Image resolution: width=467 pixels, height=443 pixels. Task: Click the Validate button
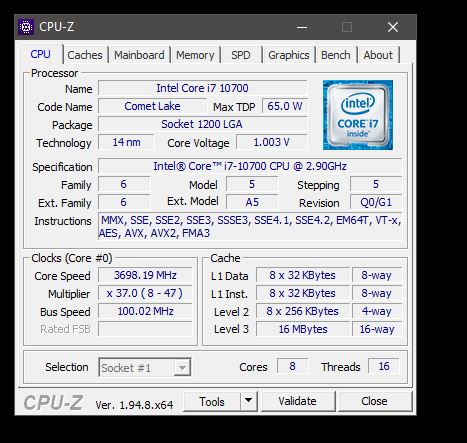[x=298, y=401]
